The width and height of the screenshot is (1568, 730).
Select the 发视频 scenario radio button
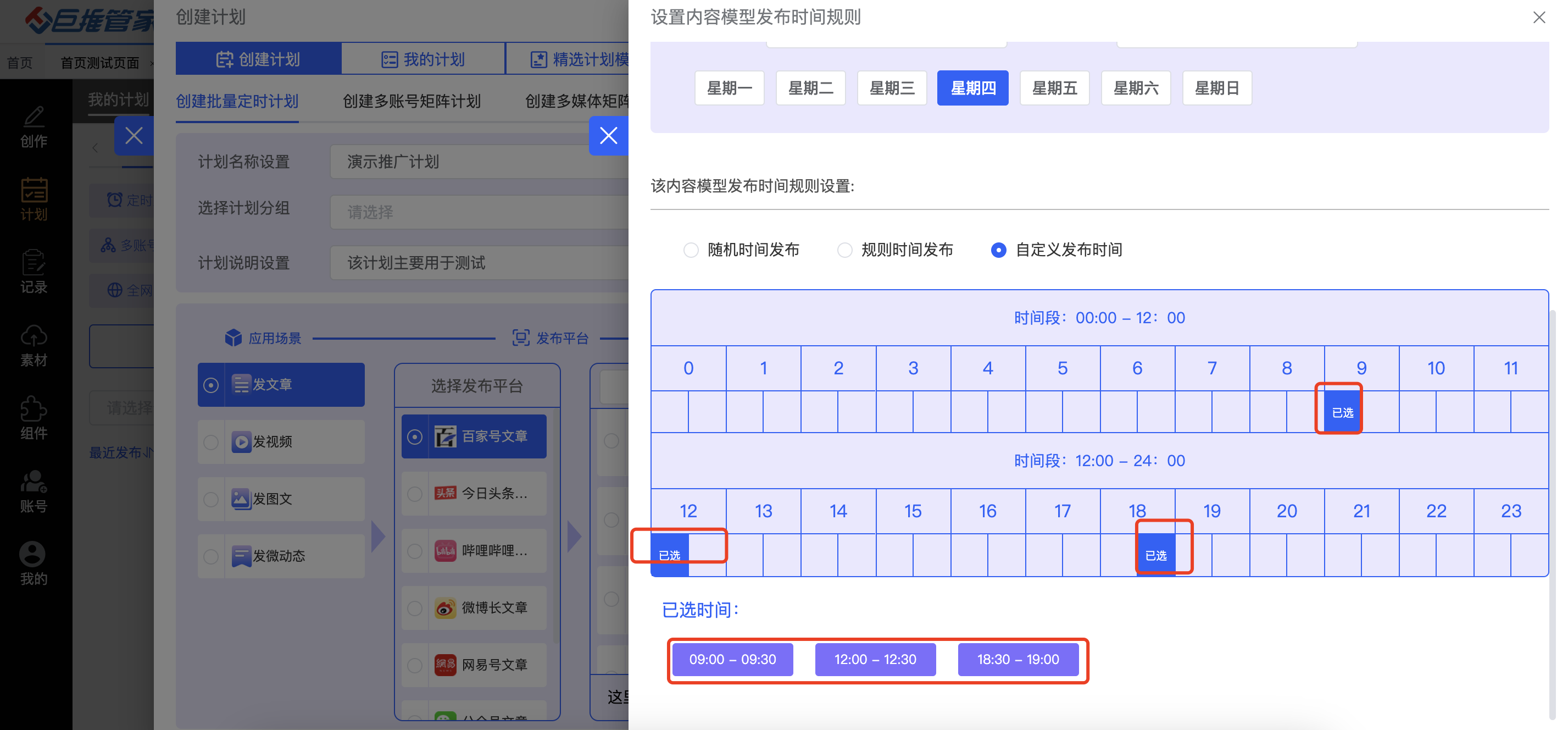pos(210,442)
